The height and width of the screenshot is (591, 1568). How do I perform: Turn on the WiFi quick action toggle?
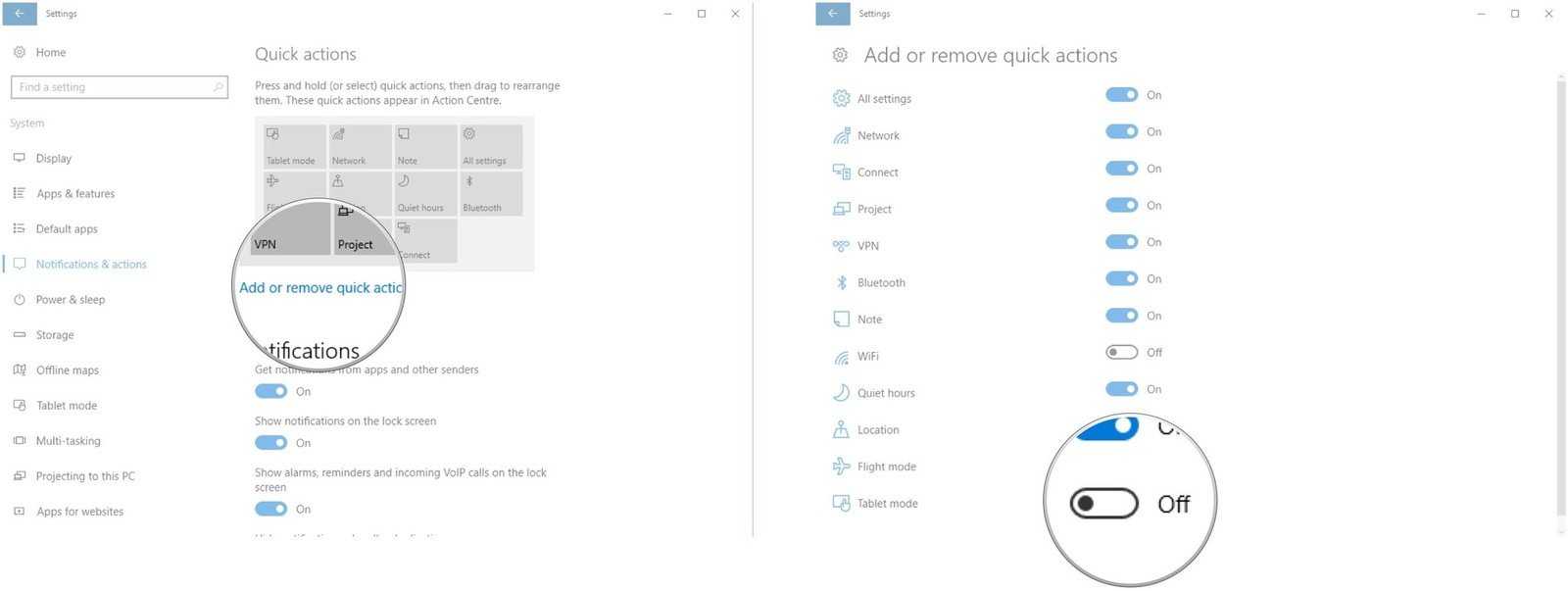pyautogui.click(x=1121, y=353)
